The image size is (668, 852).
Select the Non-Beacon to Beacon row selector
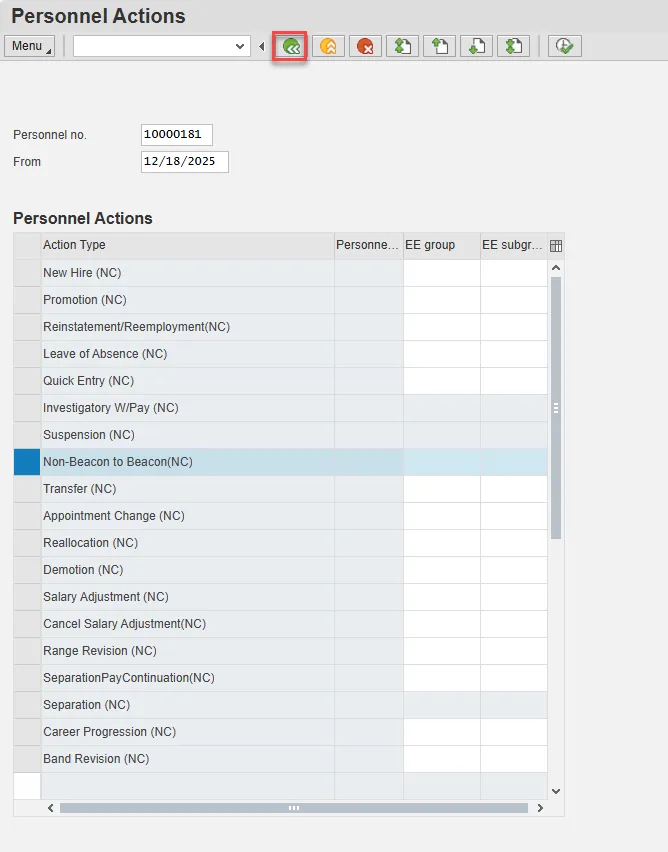click(x=27, y=462)
